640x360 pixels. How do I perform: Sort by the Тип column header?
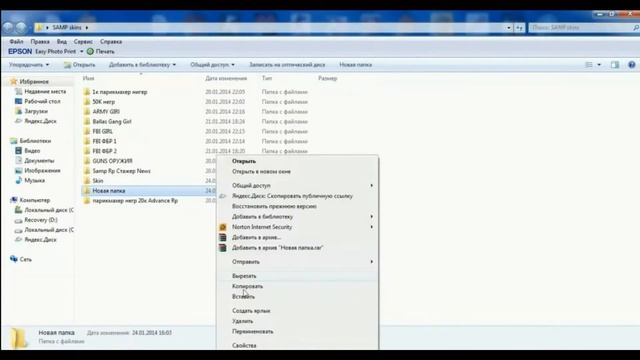[267, 78]
